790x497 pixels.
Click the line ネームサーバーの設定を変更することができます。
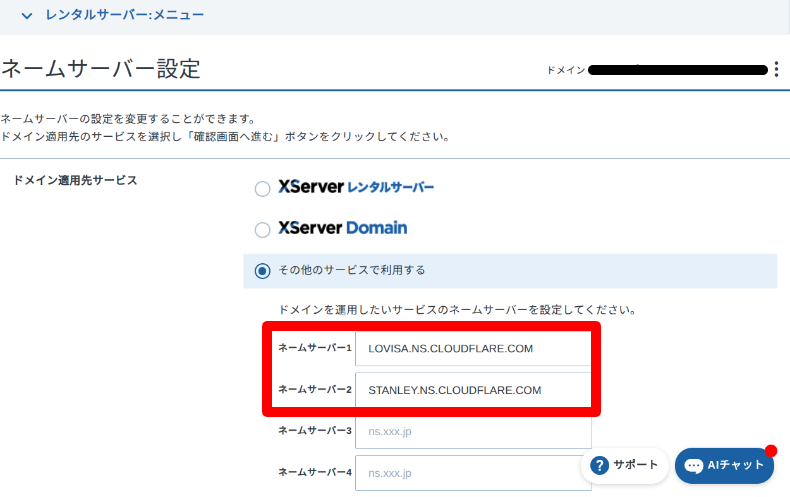coord(129,119)
